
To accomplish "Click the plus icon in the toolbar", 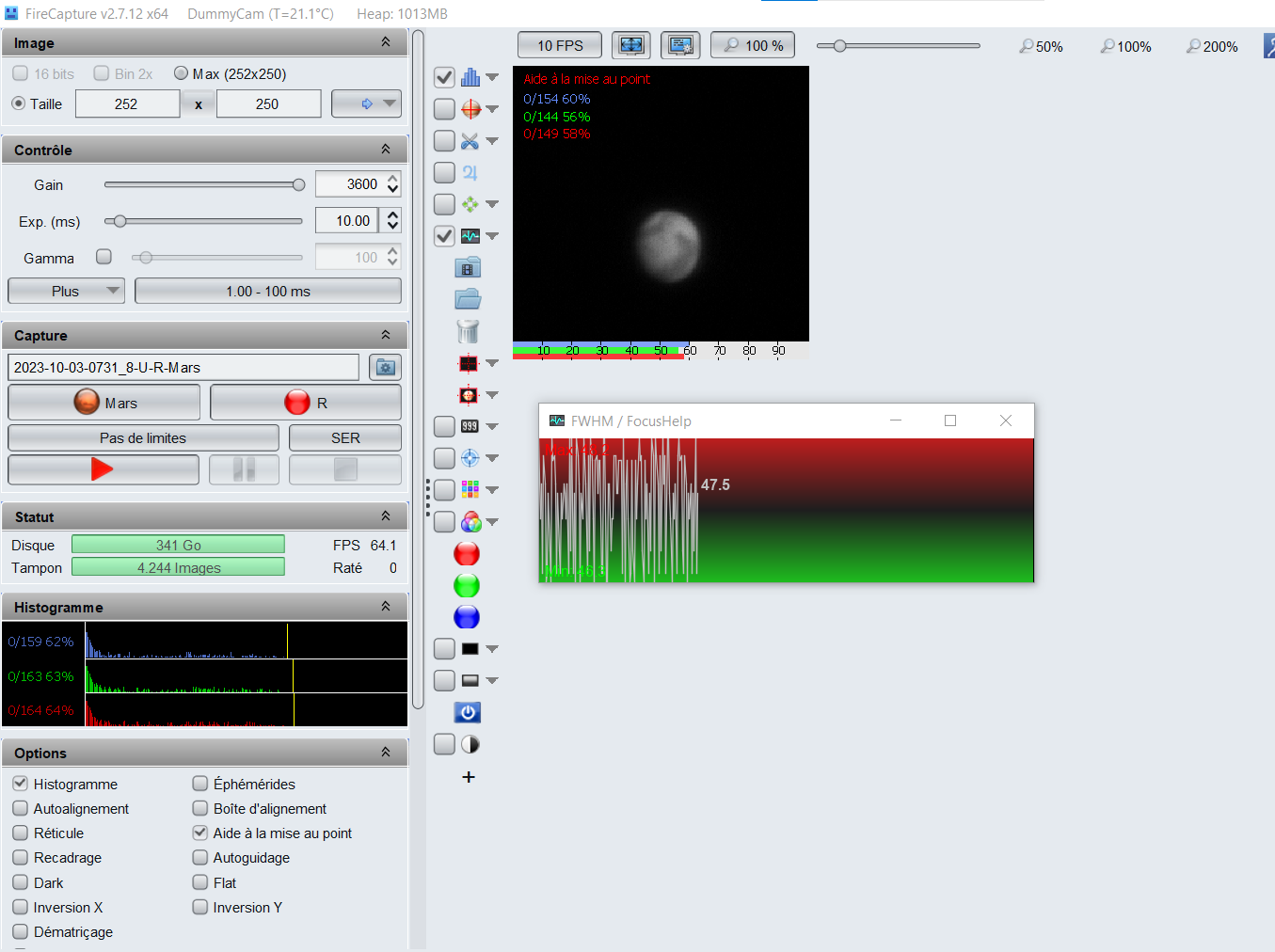I will pos(469,777).
